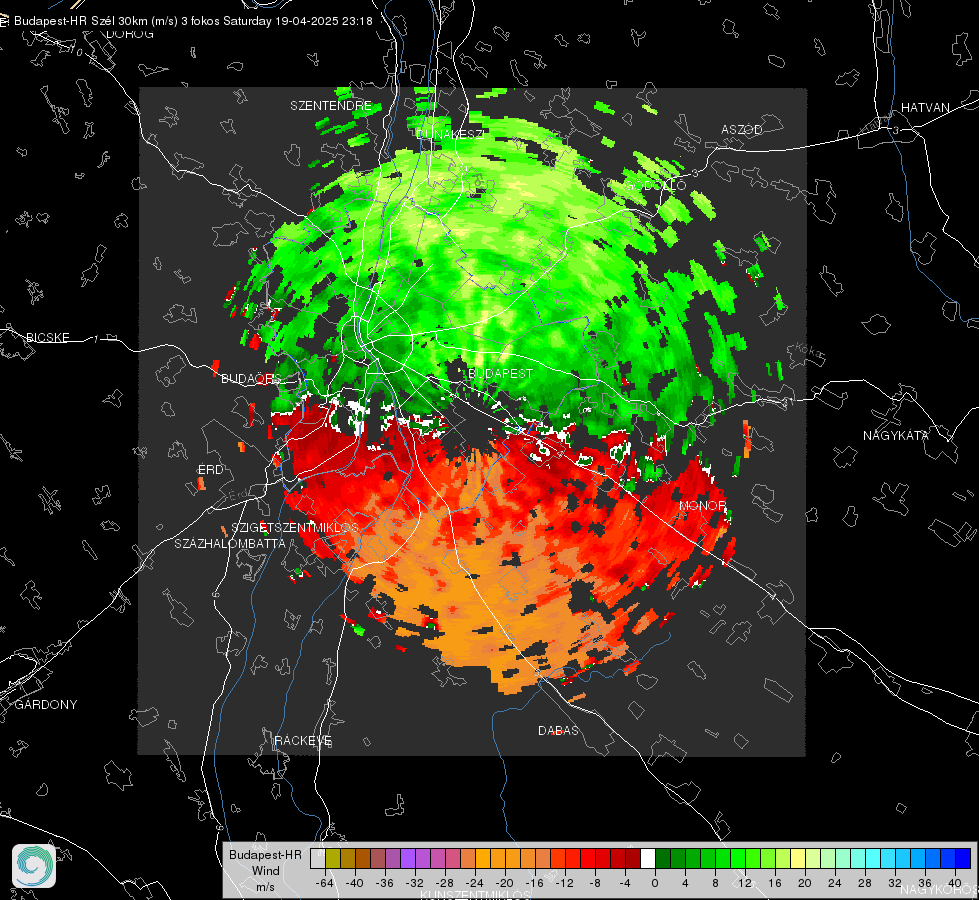Click the SZIGETSZENTMIKLÓS label
The height and width of the screenshot is (900, 979).
295,527
